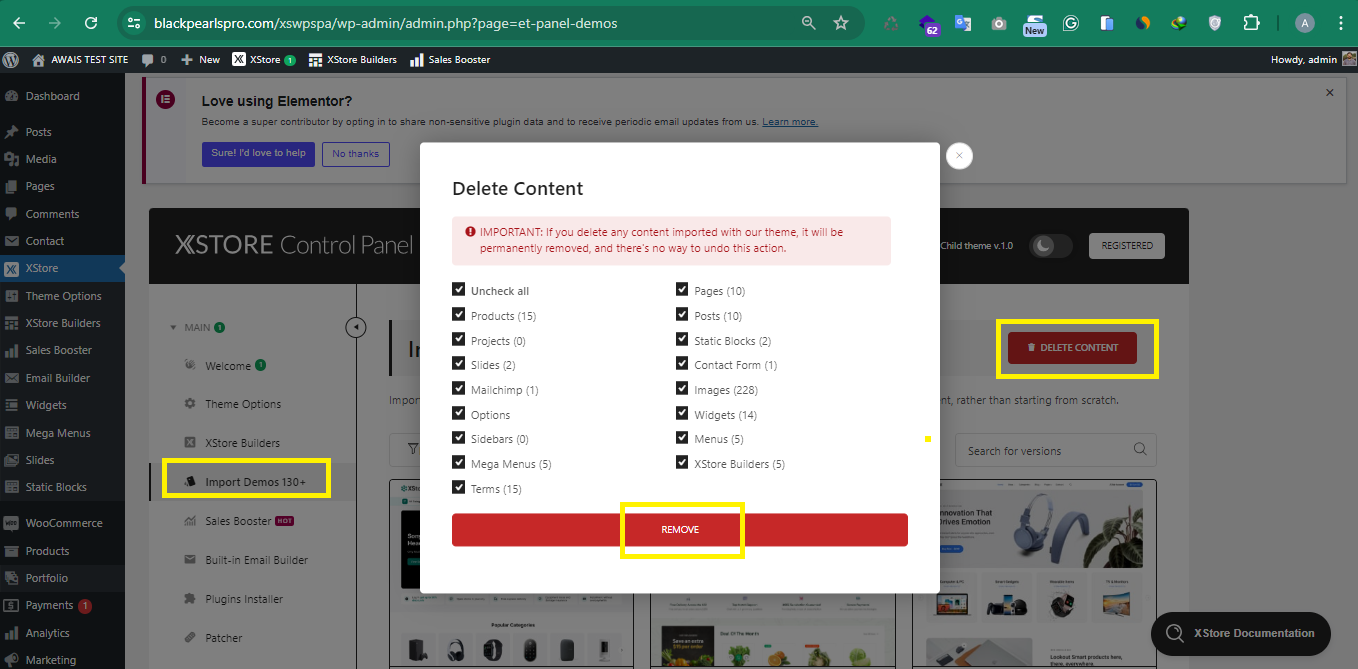The width and height of the screenshot is (1358, 669).
Task: Click the Pages icon in sidebar
Action: tap(12, 186)
